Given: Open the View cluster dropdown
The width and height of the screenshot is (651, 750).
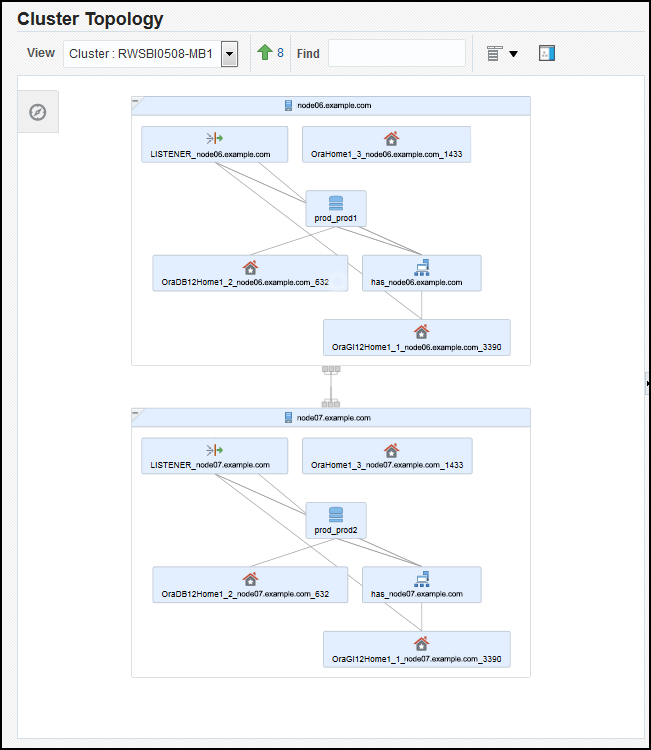Looking at the screenshot, I should coord(229,54).
